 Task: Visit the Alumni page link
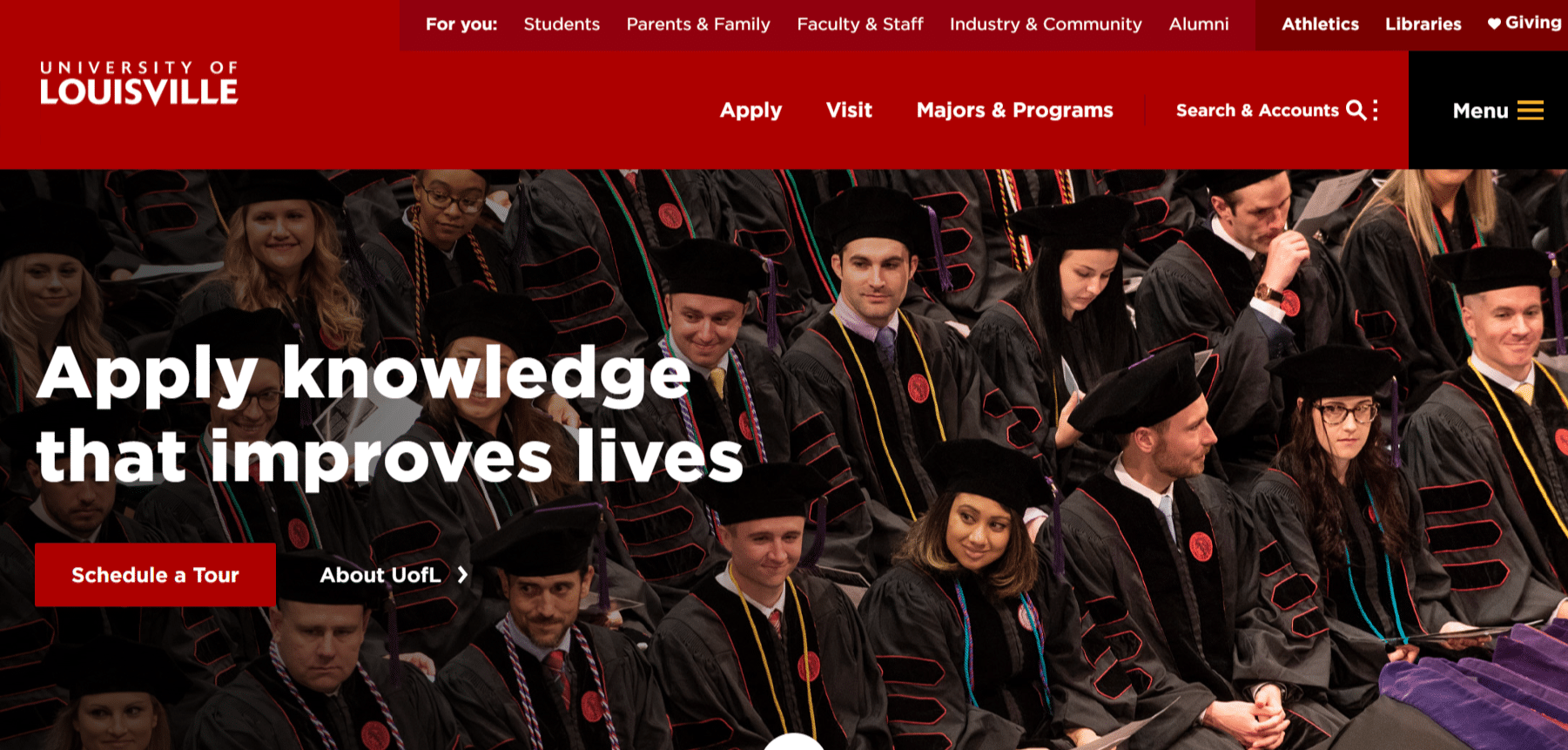click(x=1199, y=24)
